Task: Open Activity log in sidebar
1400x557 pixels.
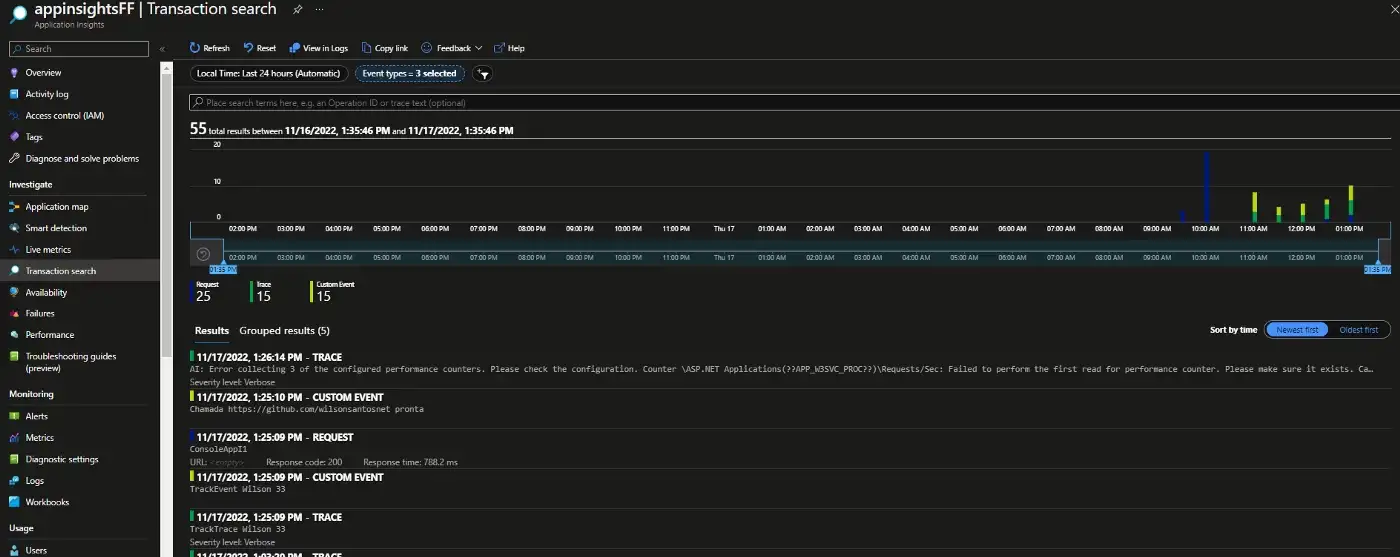Action: coord(47,94)
